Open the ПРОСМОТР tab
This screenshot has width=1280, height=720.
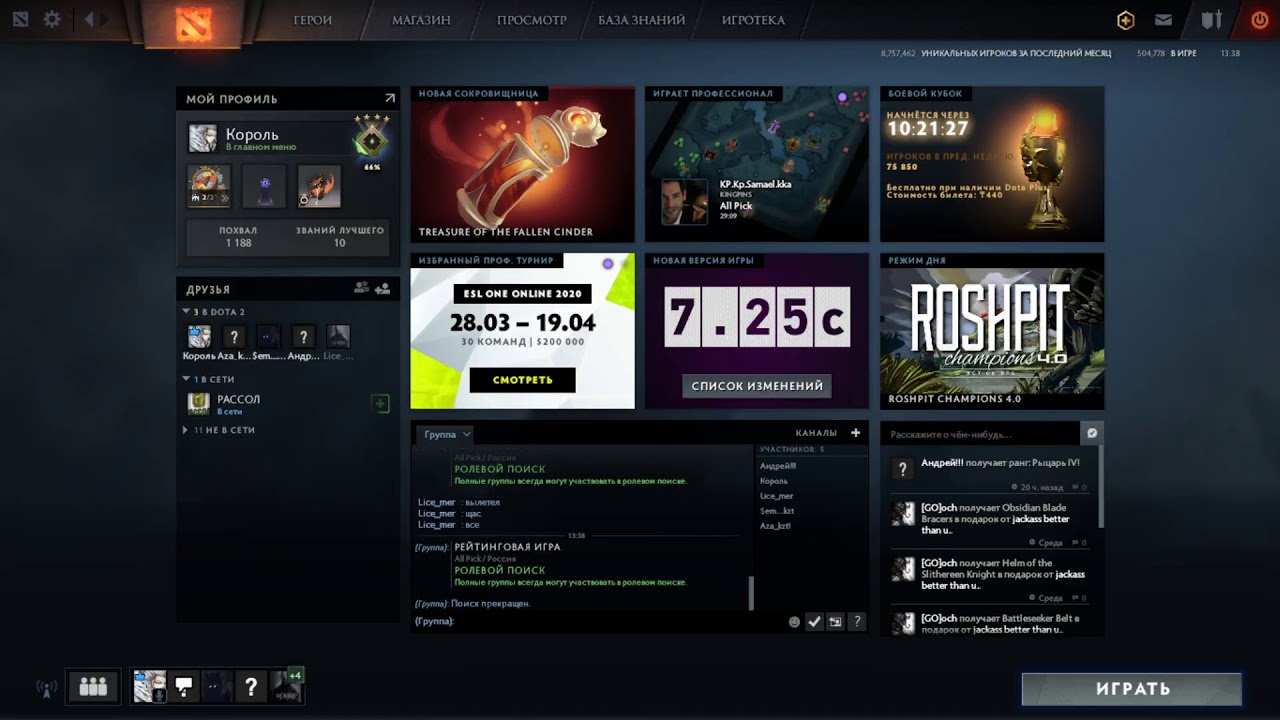[532, 20]
